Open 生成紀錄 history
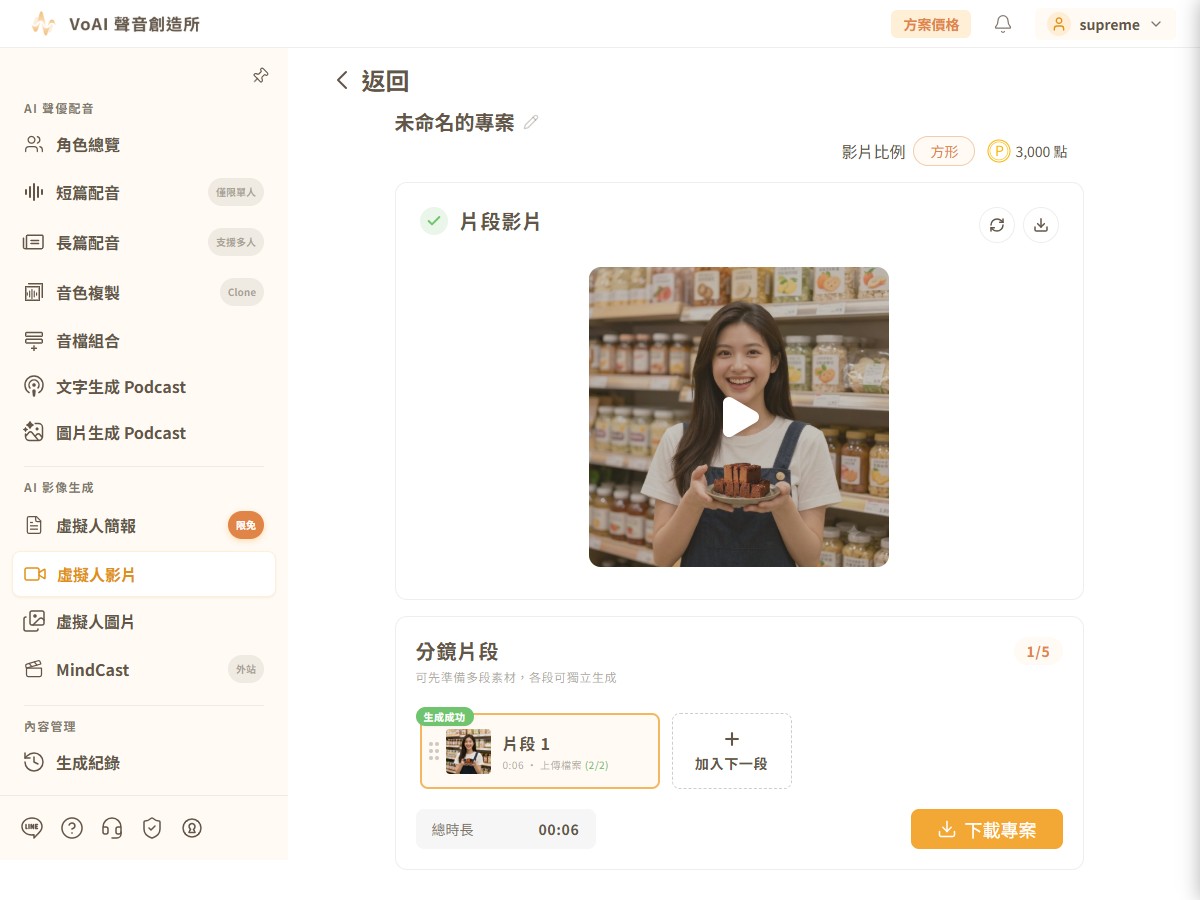1200x900 pixels. point(144,762)
